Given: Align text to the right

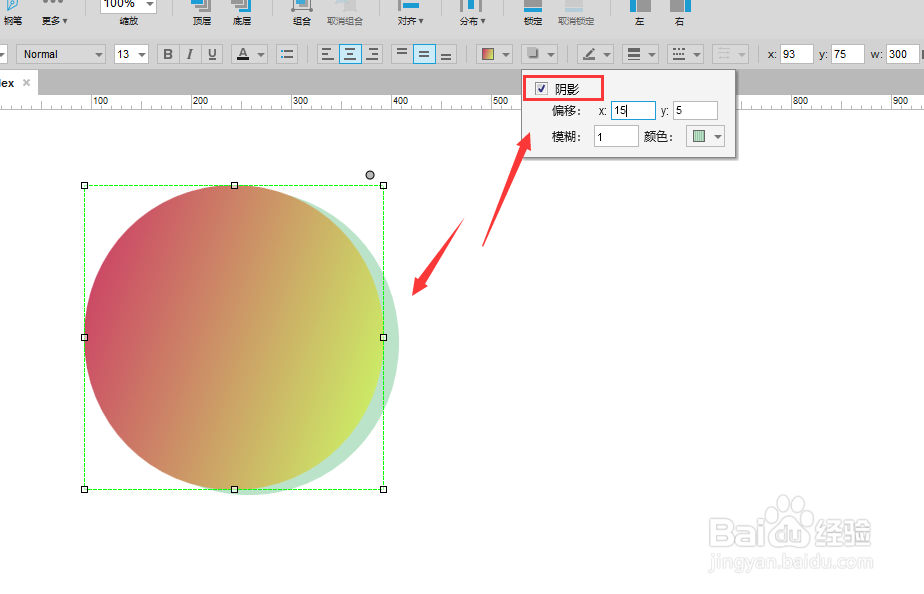Looking at the screenshot, I should coord(372,54).
